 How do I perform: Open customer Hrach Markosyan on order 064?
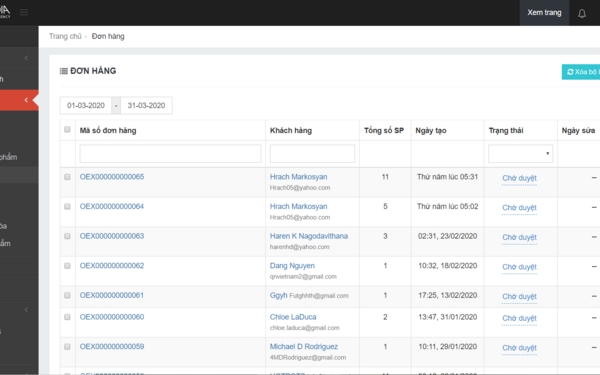pos(298,207)
